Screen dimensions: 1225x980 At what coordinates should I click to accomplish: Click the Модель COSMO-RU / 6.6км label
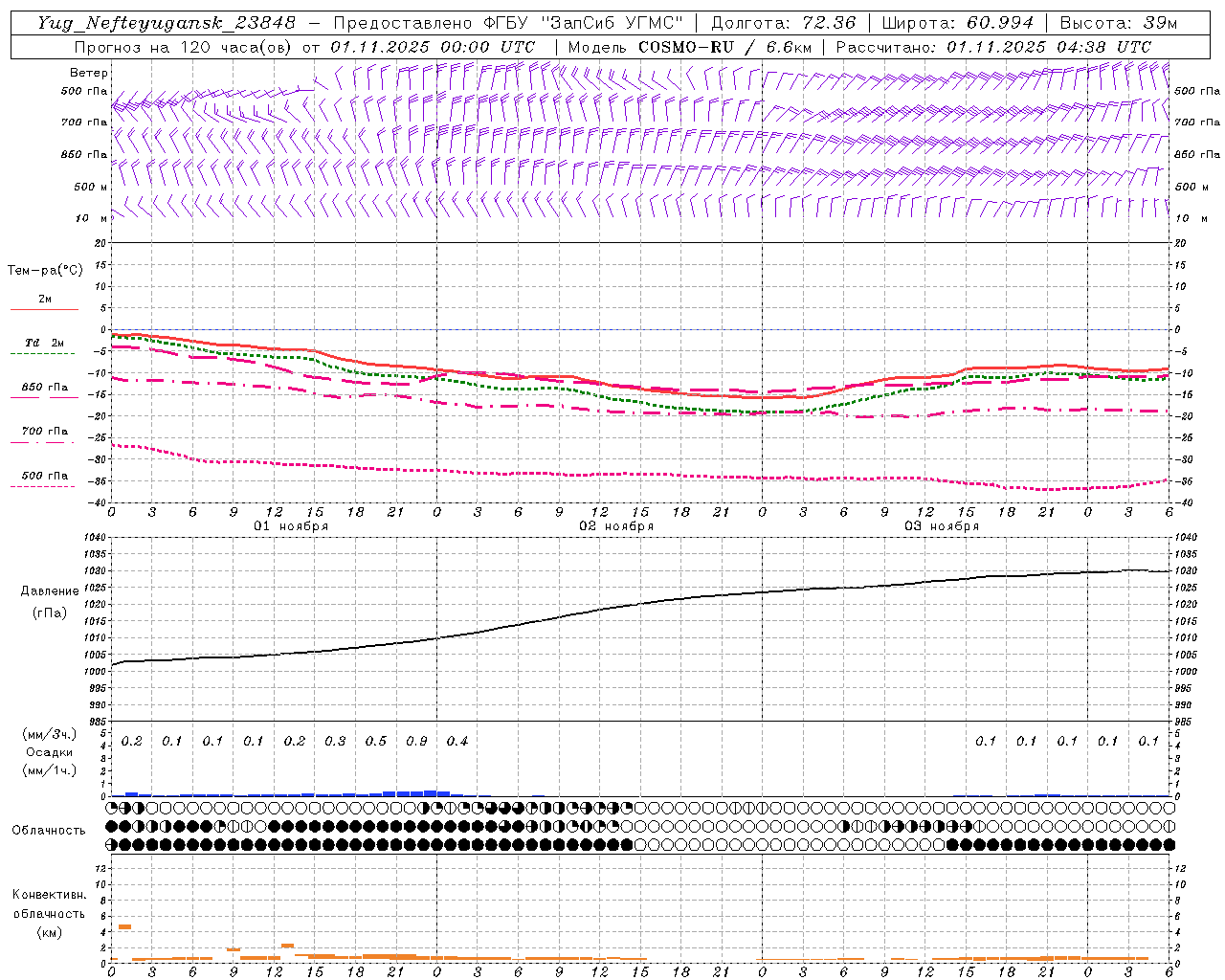[x=690, y=47]
